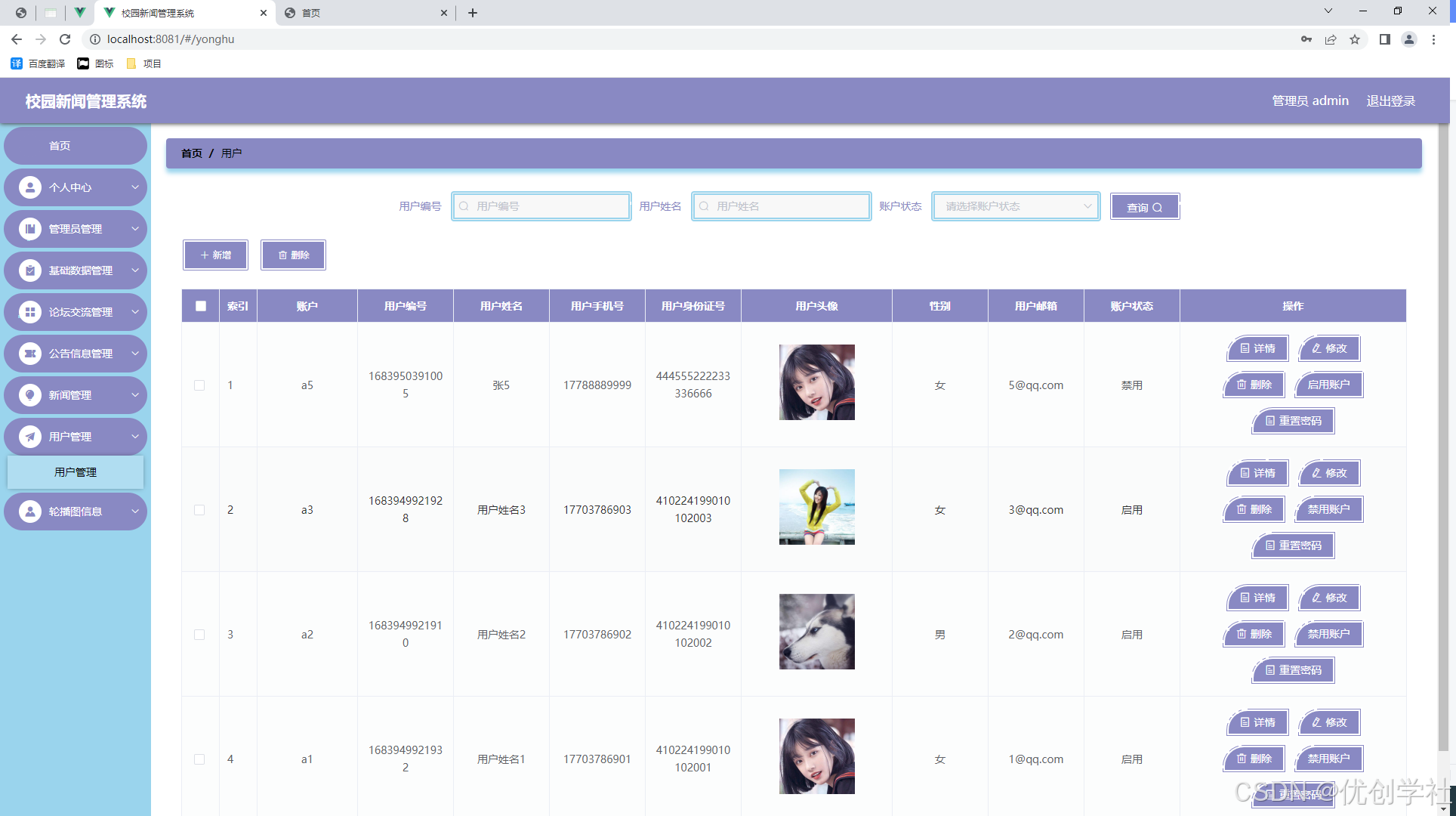Click the 新闻管理 sidebar icon
This screenshot has height=816, width=1456.
point(30,395)
